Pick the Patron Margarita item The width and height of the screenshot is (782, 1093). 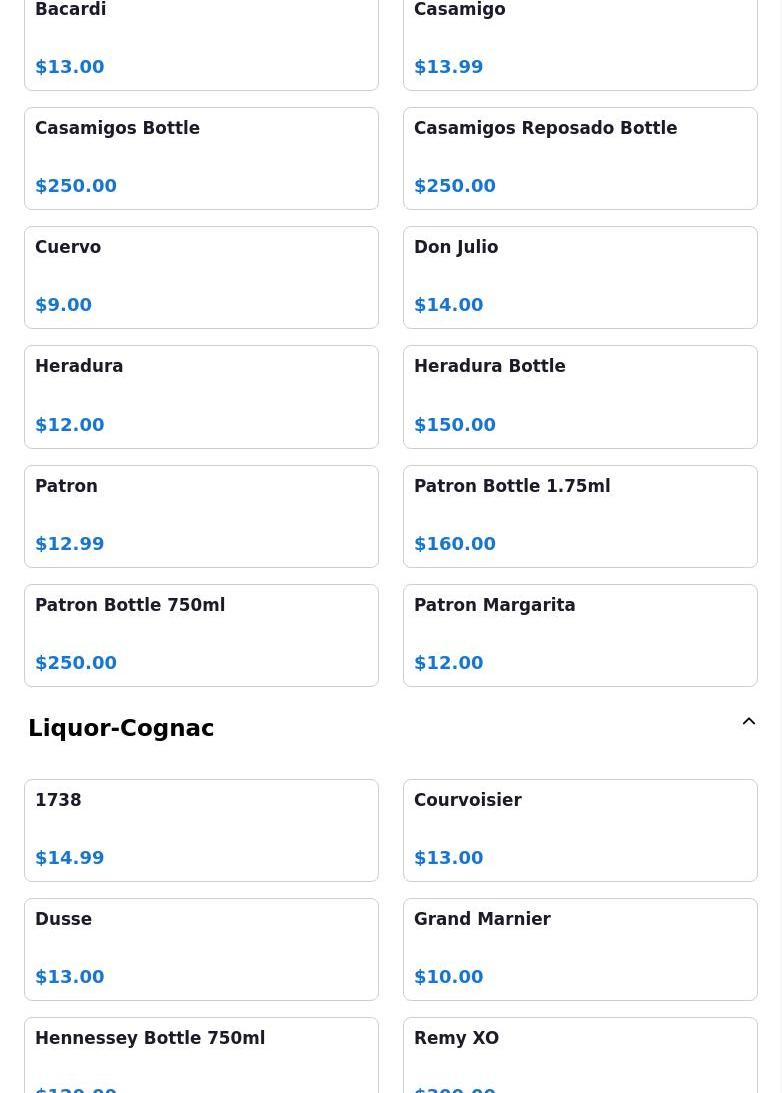pos(580,635)
